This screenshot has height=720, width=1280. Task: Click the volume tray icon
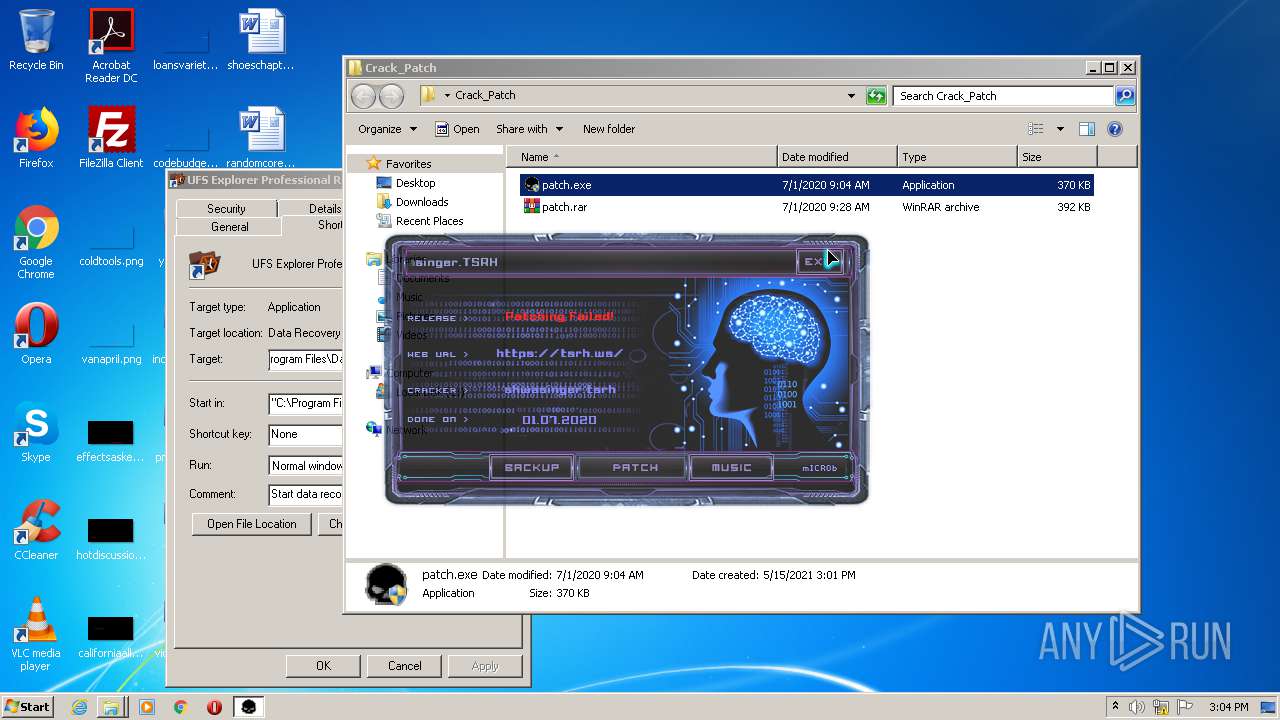[x=1137, y=707]
